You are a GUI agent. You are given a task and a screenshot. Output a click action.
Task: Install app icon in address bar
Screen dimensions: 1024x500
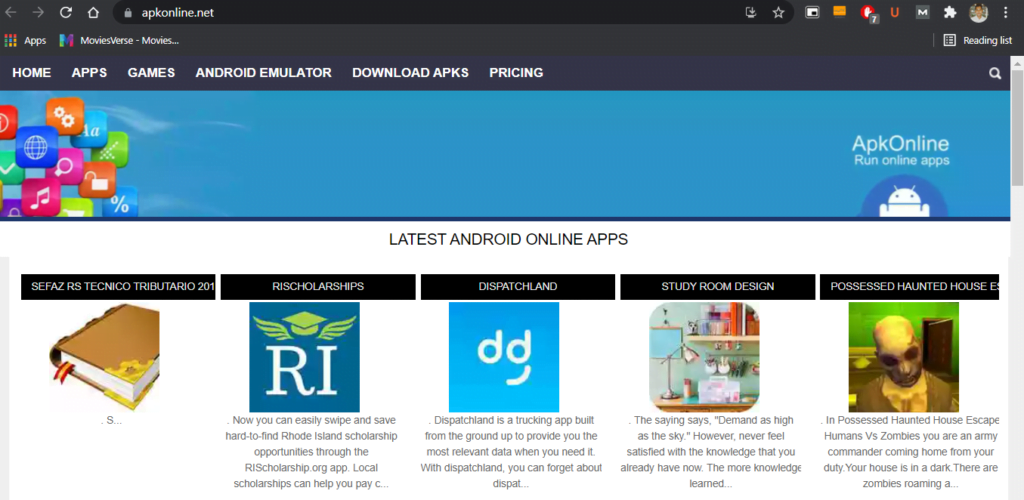pyautogui.click(x=752, y=12)
